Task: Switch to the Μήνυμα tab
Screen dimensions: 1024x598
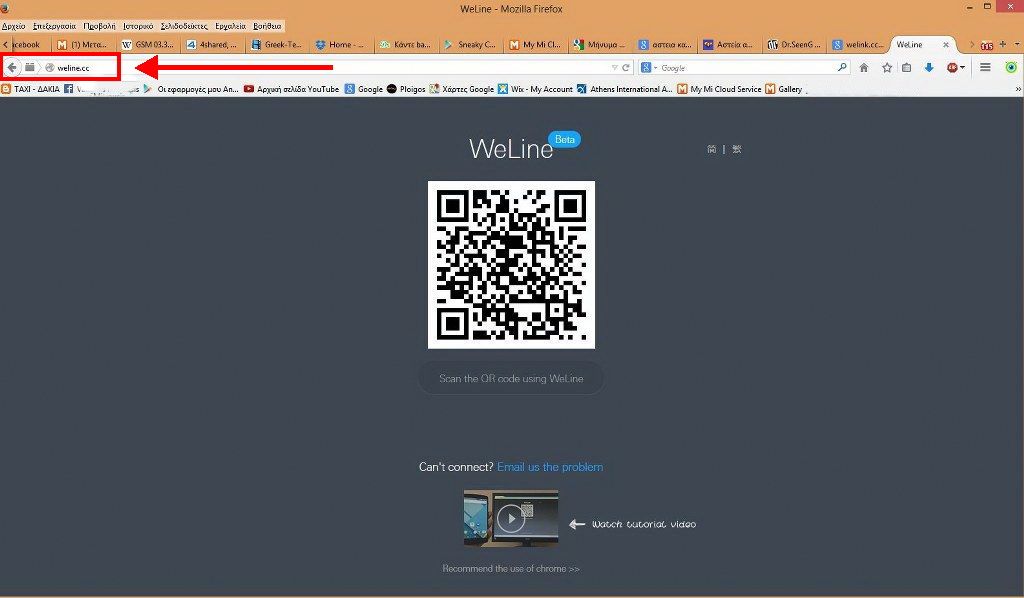Action: (x=600, y=44)
